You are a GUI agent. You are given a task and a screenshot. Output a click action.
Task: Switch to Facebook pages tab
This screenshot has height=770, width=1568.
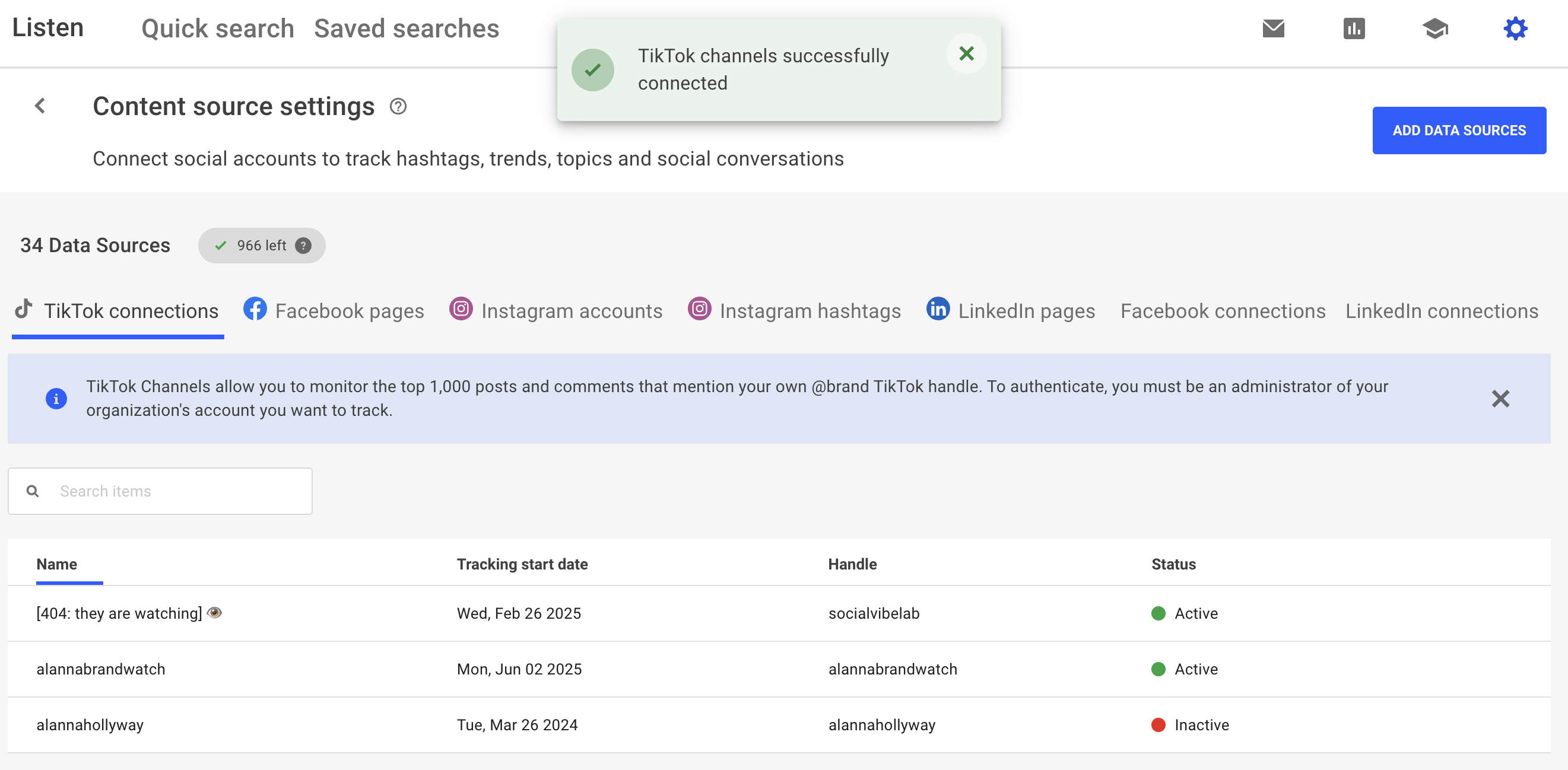click(334, 311)
